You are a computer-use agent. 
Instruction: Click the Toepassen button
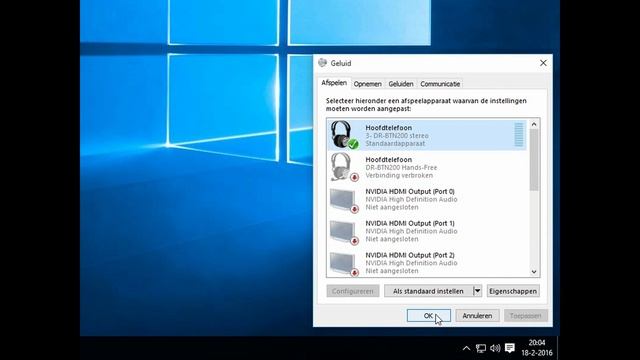pos(525,316)
